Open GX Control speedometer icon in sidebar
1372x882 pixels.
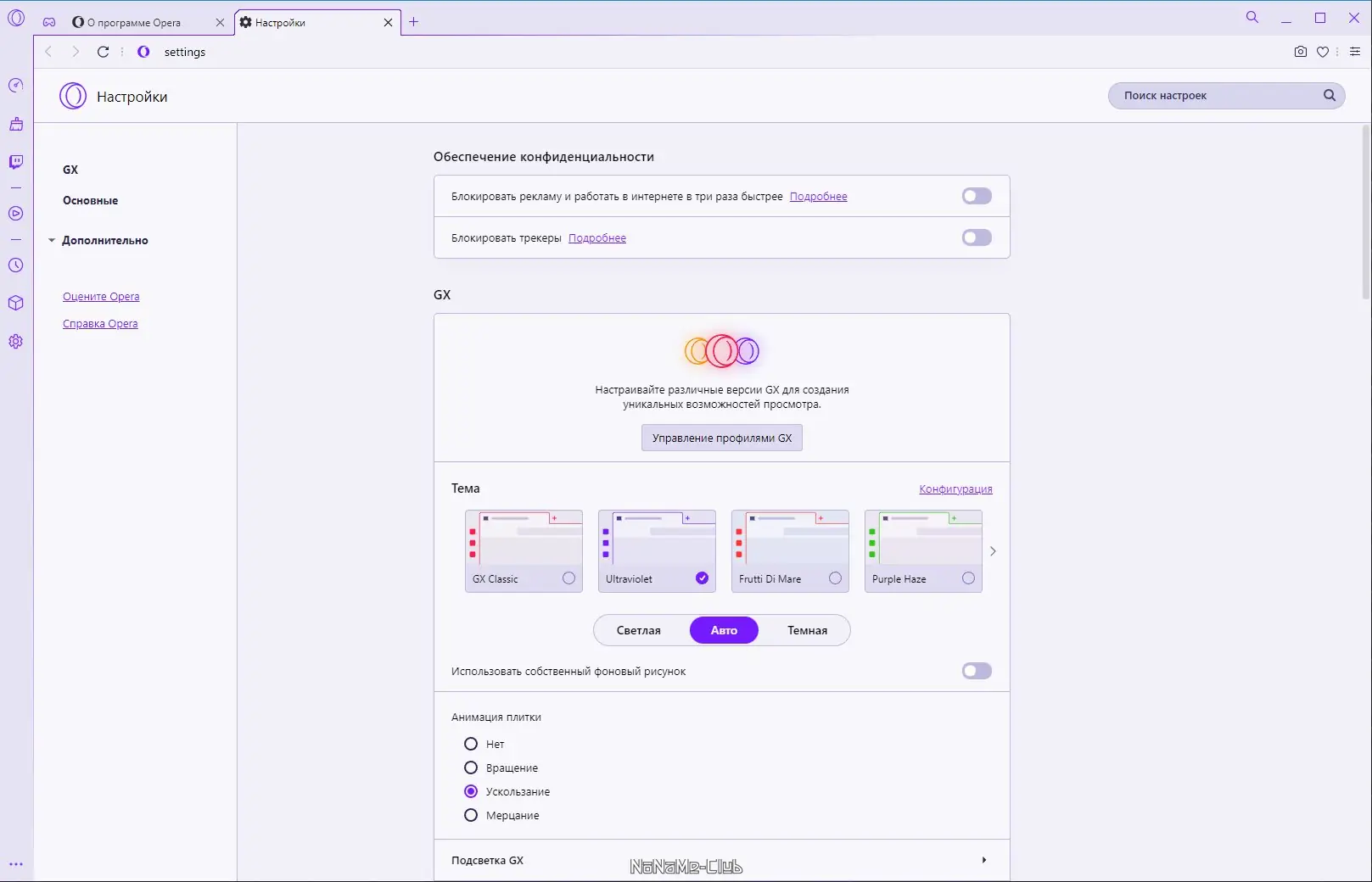(x=16, y=86)
